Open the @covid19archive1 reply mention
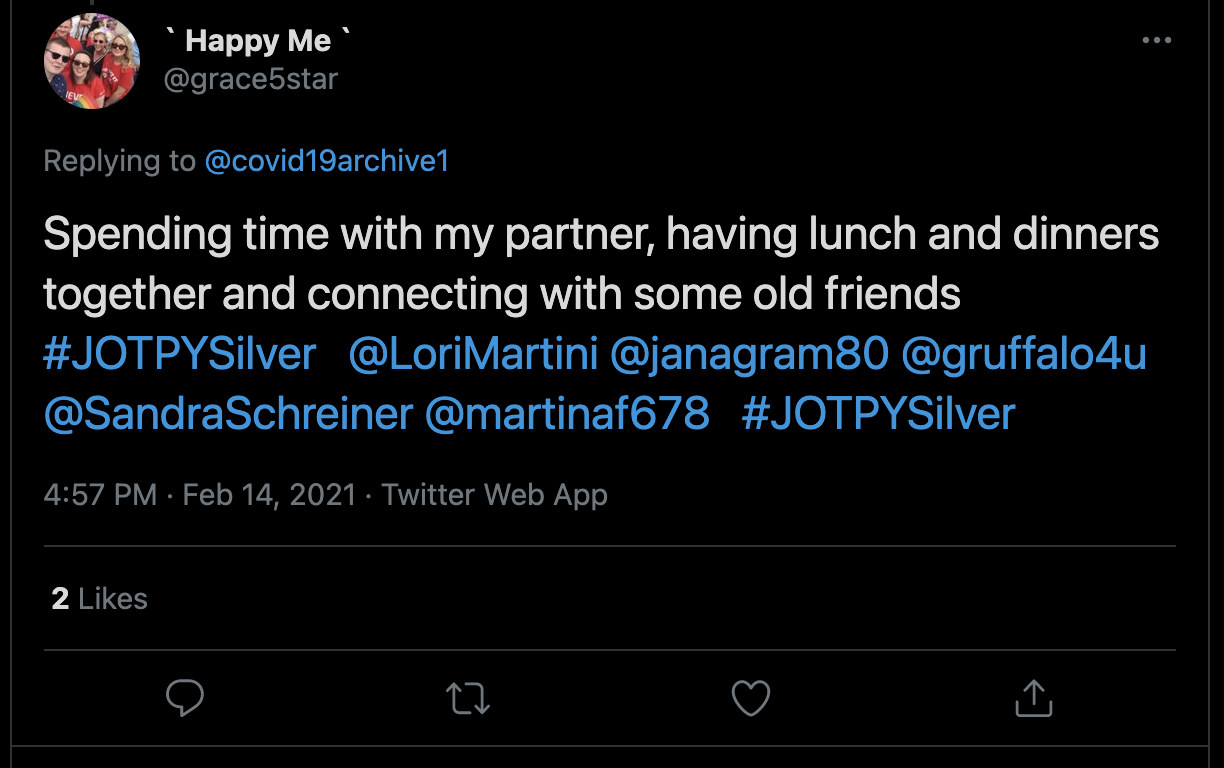 (327, 161)
